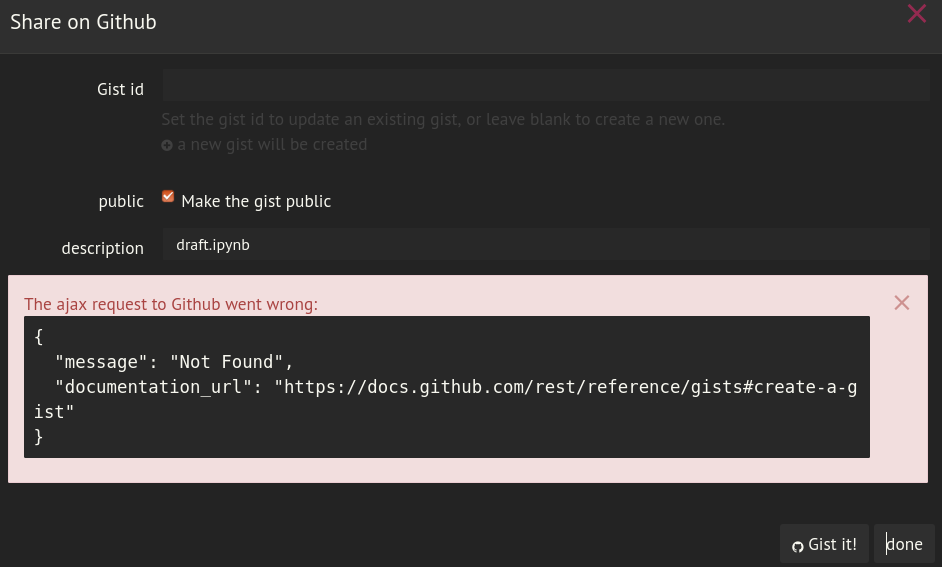The image size is (942, 567).
Task: Click the 'a new gist will be created' plus icon
Action: click(167, 145)
